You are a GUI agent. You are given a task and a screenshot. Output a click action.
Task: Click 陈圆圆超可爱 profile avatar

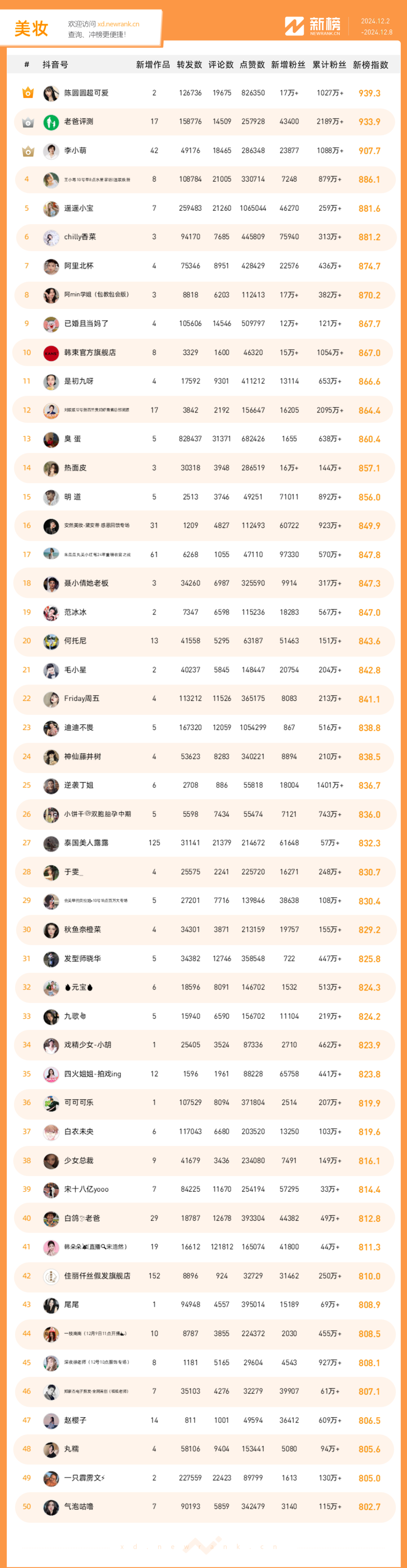pyautogui.click(x=51, y=93)
